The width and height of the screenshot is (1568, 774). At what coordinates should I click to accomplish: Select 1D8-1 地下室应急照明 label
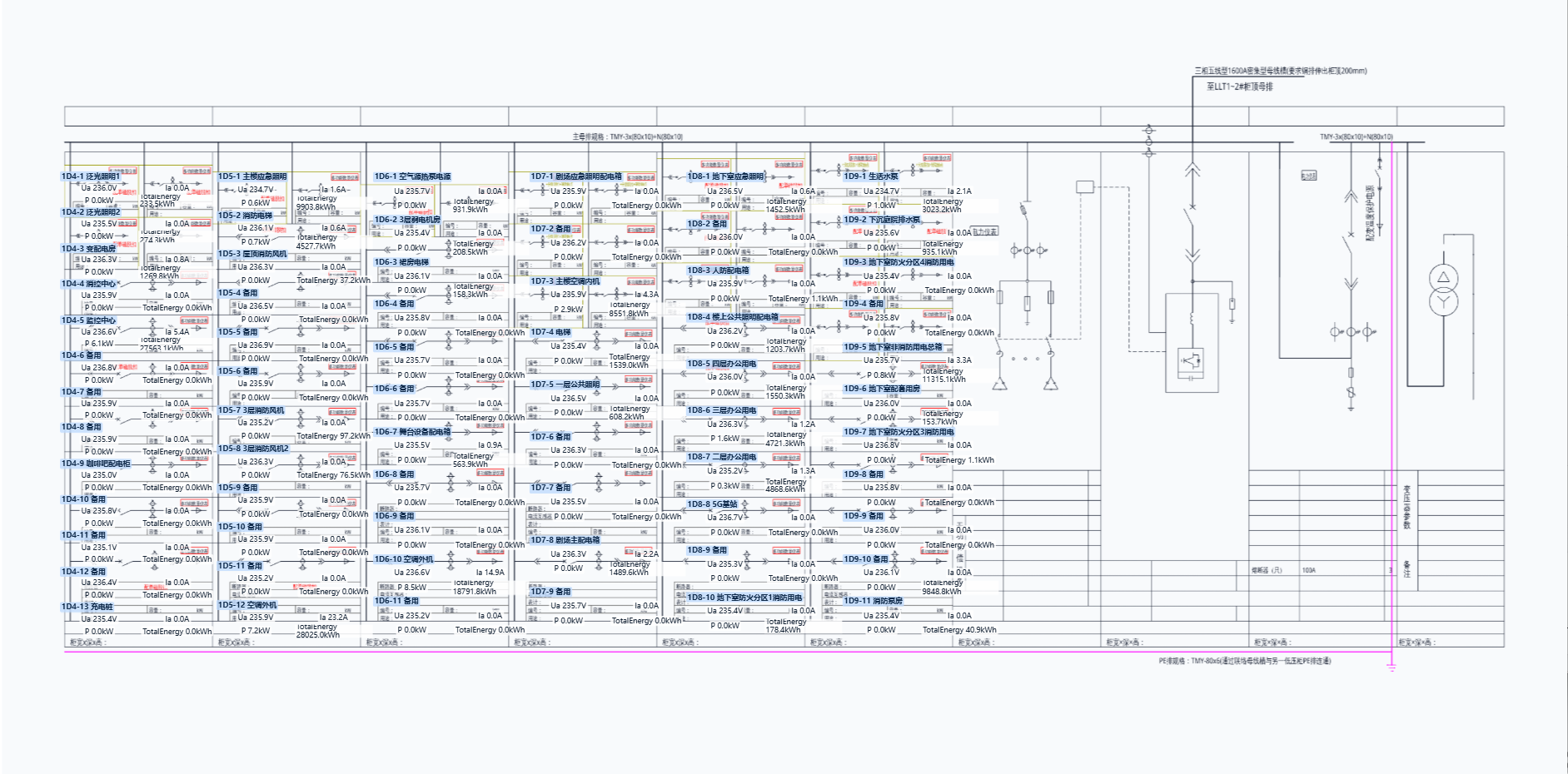(725, 176)
